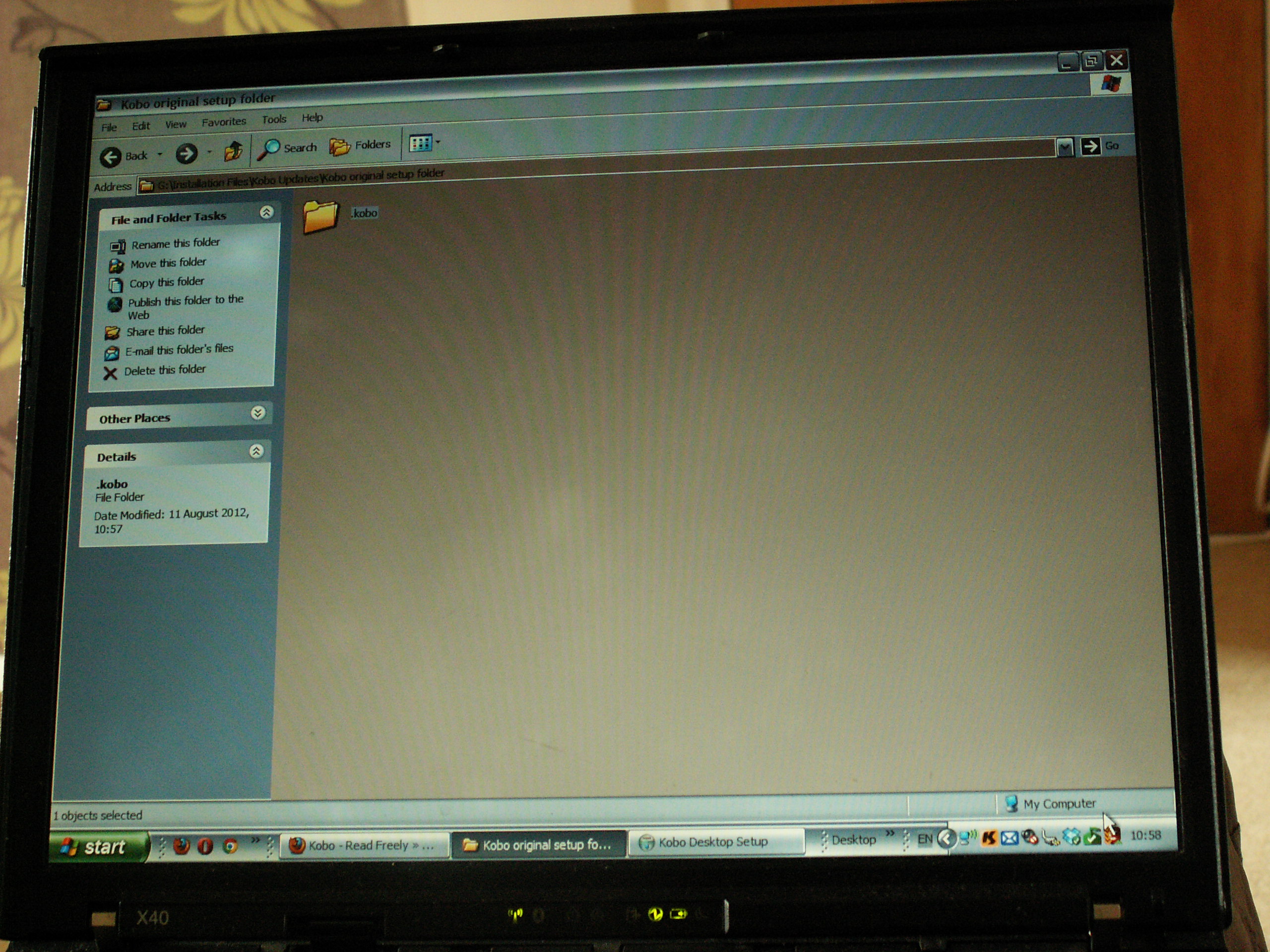Click Rename this folder link

pyautogui.click(x=175, y=243)
